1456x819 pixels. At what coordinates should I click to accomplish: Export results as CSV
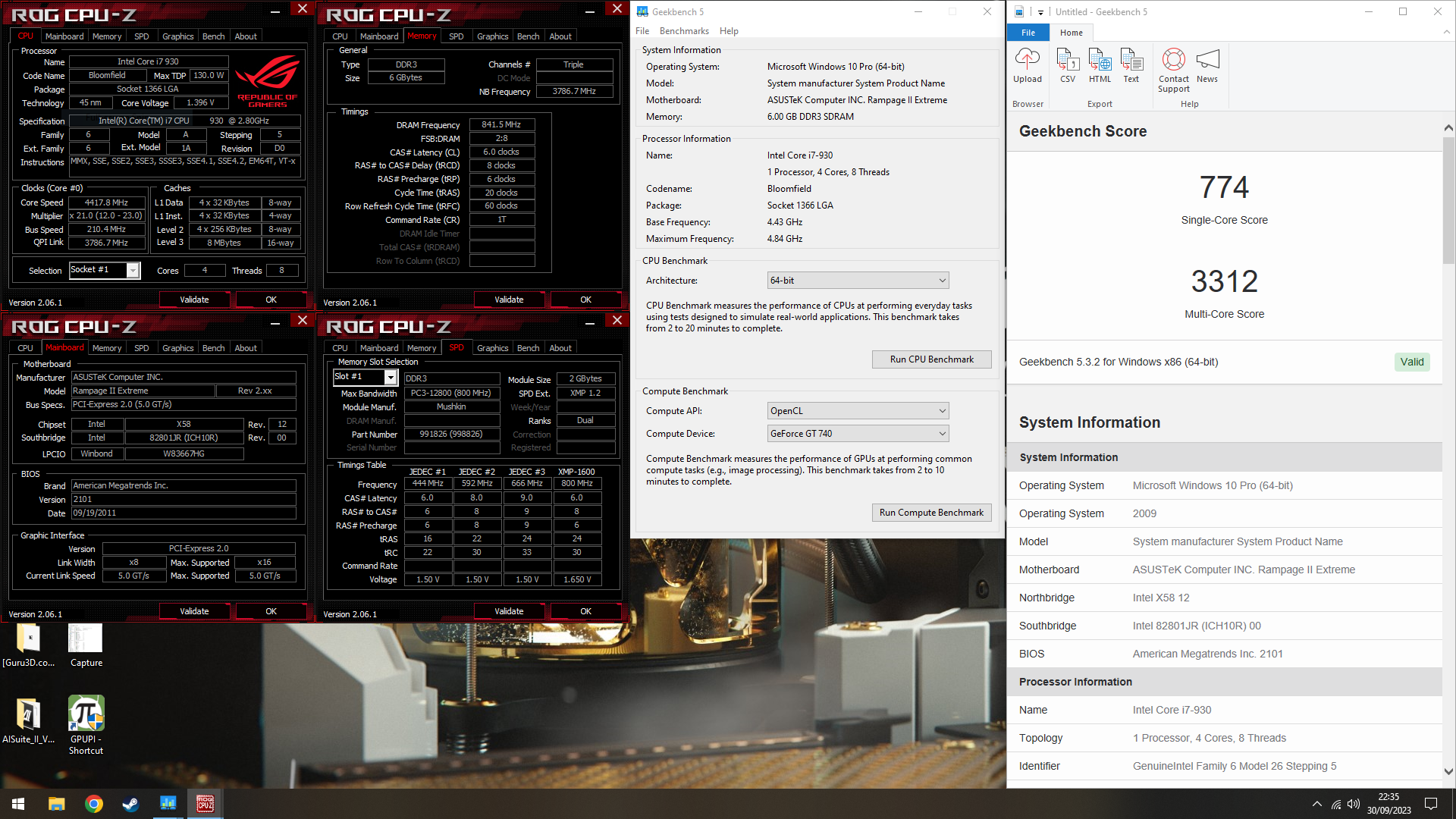pos(1068,65)
